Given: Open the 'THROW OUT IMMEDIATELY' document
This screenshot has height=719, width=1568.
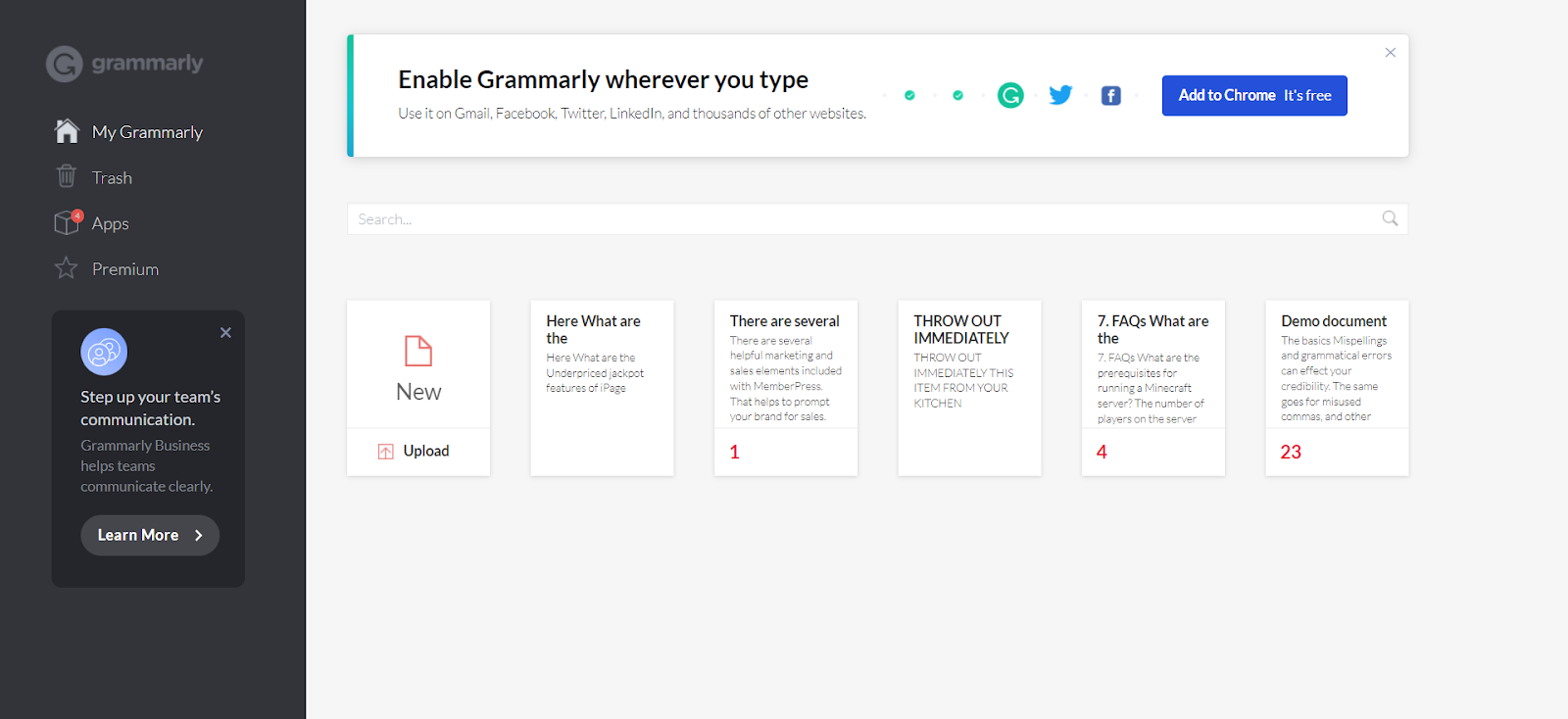Looking at the screenshot, I should tap(969, 388).
